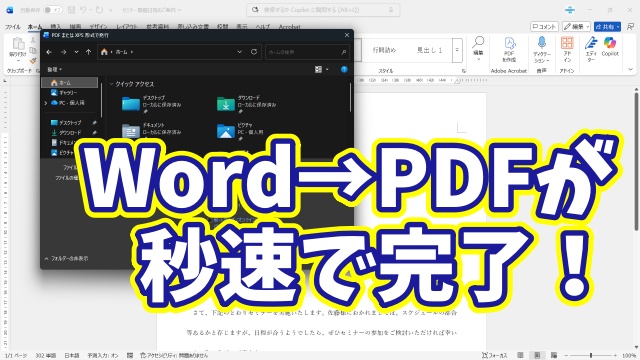Click the Read Mode view icon in status bar
The height and width of the screenshot is (360, 640).
[520, 356]
